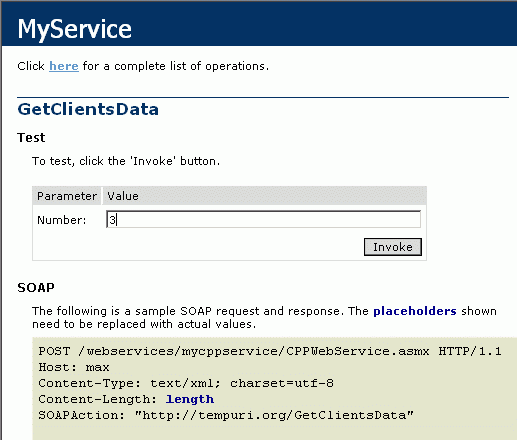The image size is (517, 440).
Task: Click the Content-Type header line
Action: point(186,383)
